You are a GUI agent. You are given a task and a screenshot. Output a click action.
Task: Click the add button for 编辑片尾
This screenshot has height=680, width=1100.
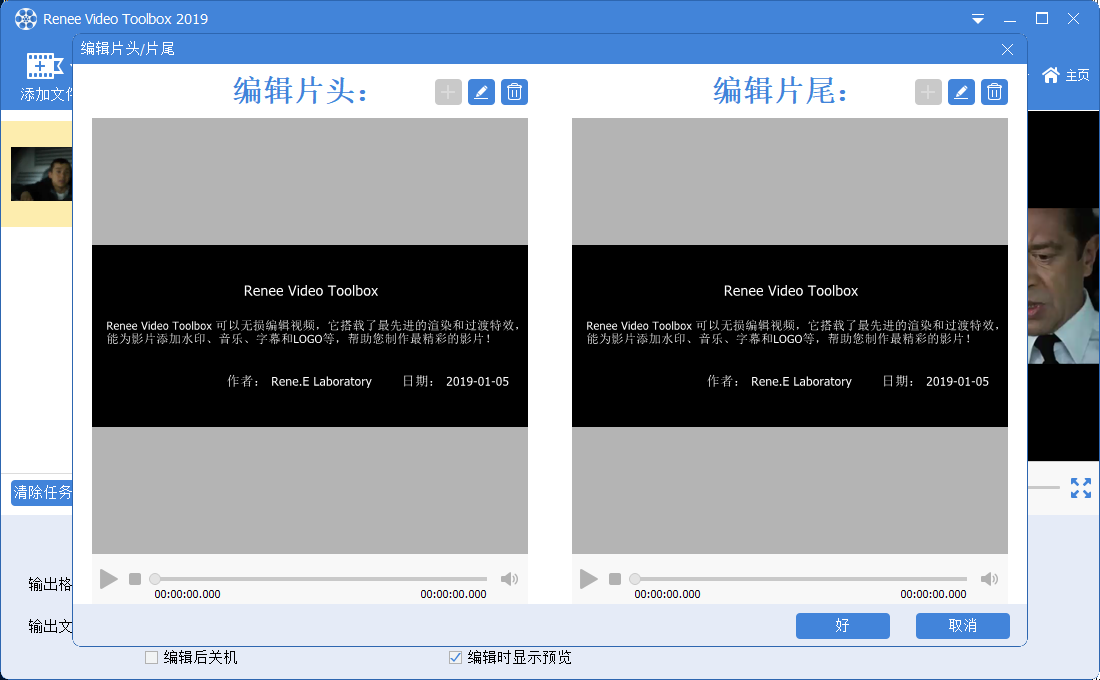pyautogui.click(x=928, y=92)
